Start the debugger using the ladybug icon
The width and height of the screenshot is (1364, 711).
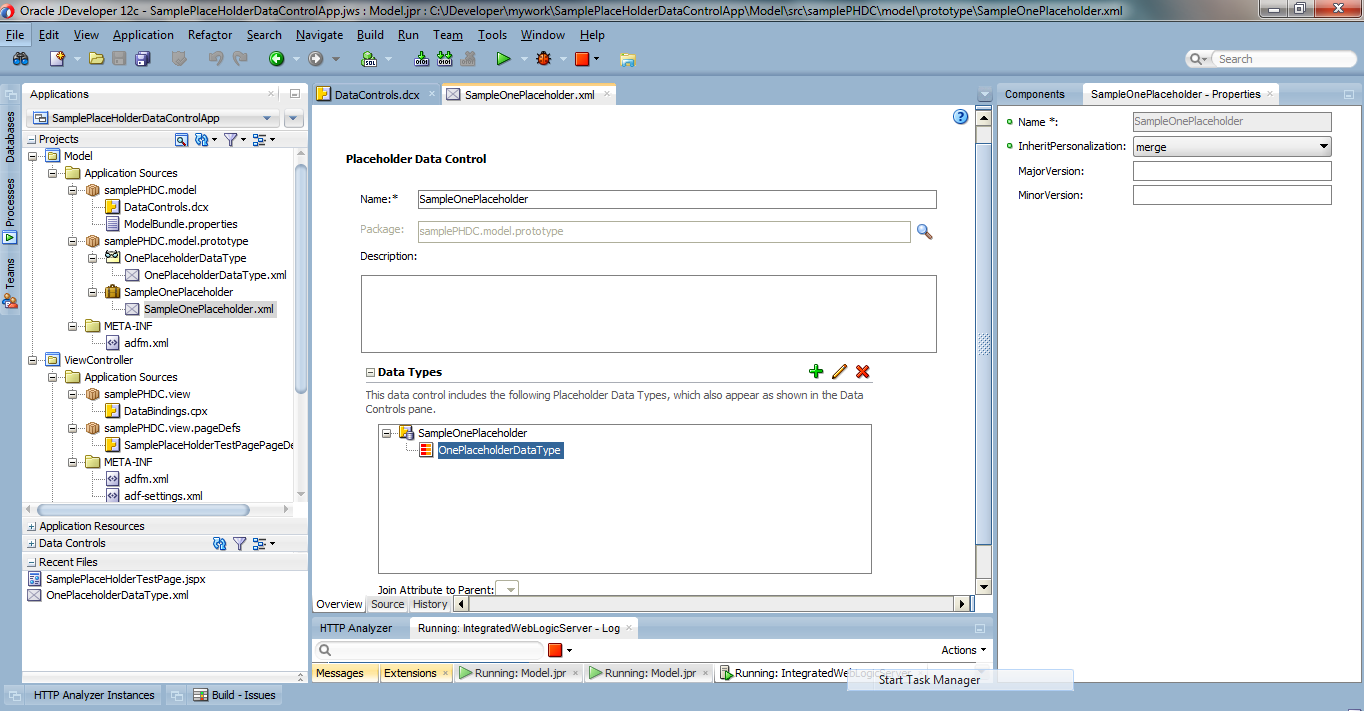point(543,58)
